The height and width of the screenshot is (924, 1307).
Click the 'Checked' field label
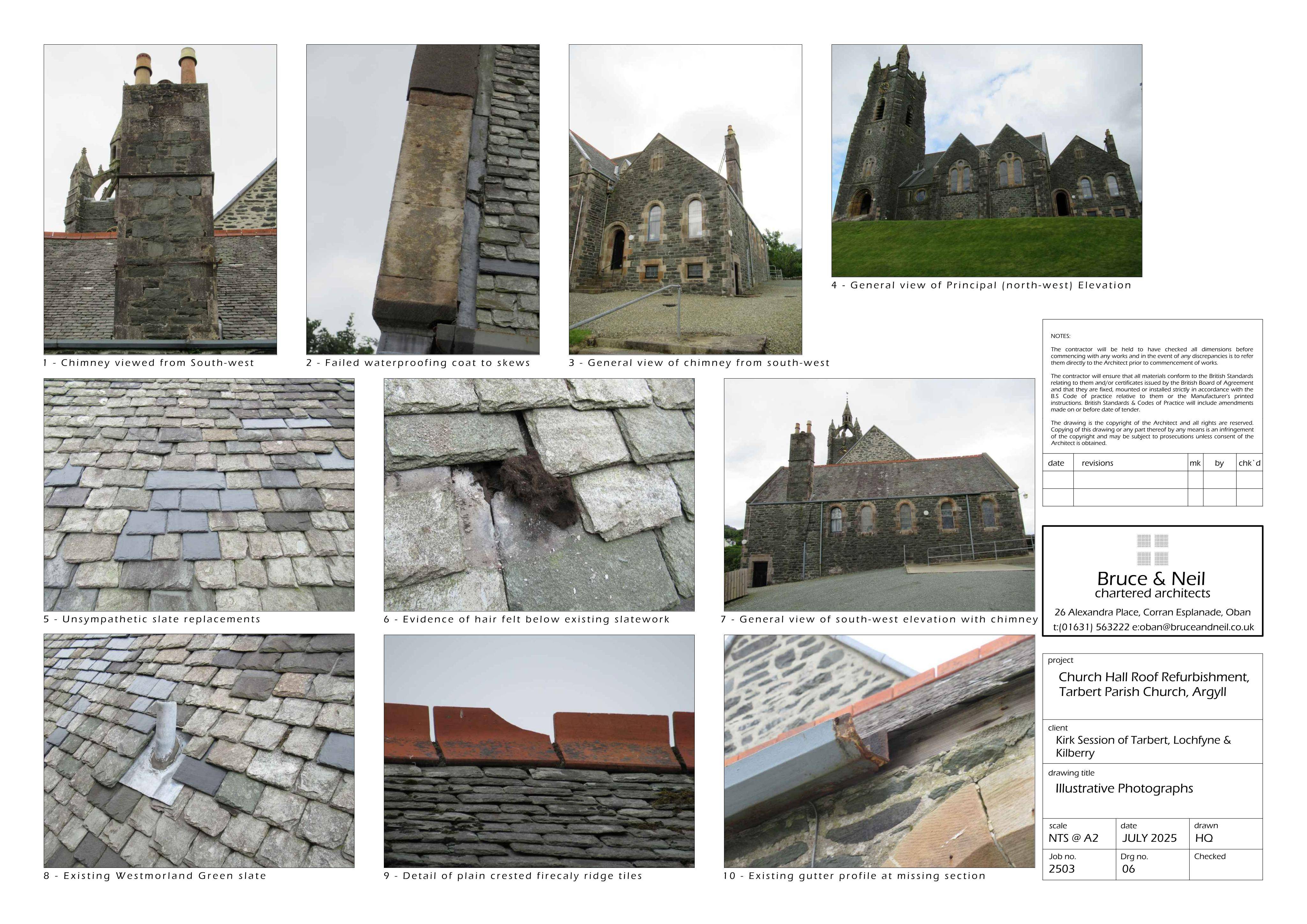click(1210, 856)
